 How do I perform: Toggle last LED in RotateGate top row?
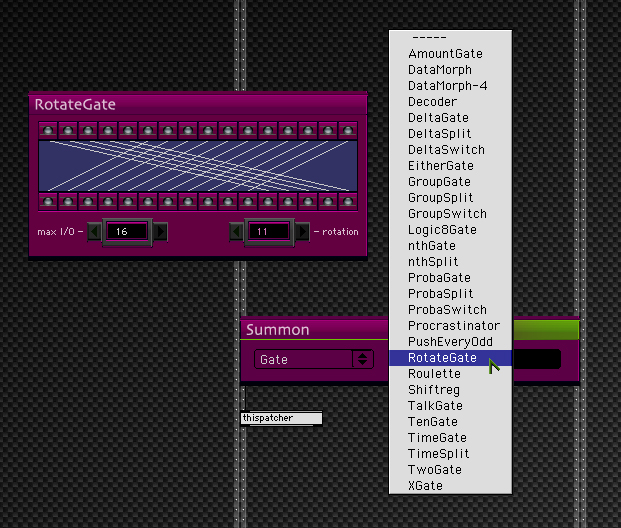coord(348,130)
